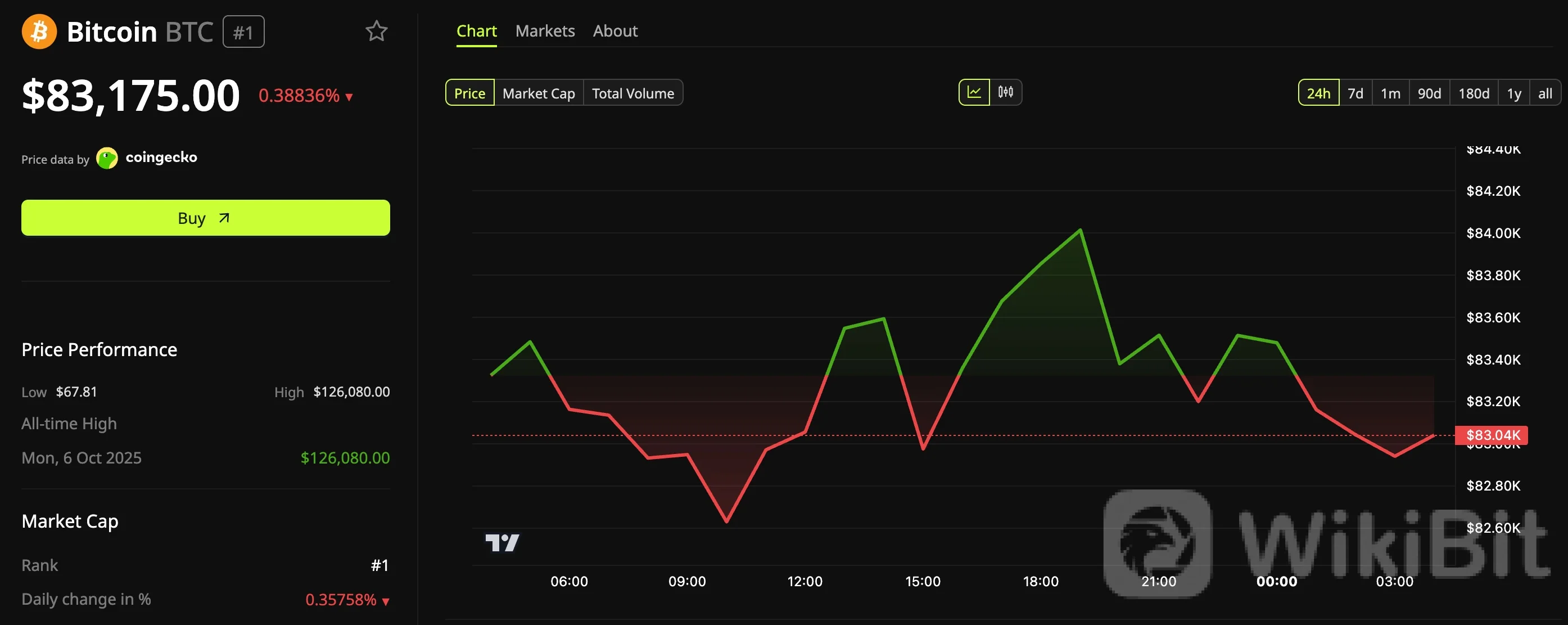Click the $83.04K current price label
This screenshot has height=625, width=1568.
pos(1492,435)
